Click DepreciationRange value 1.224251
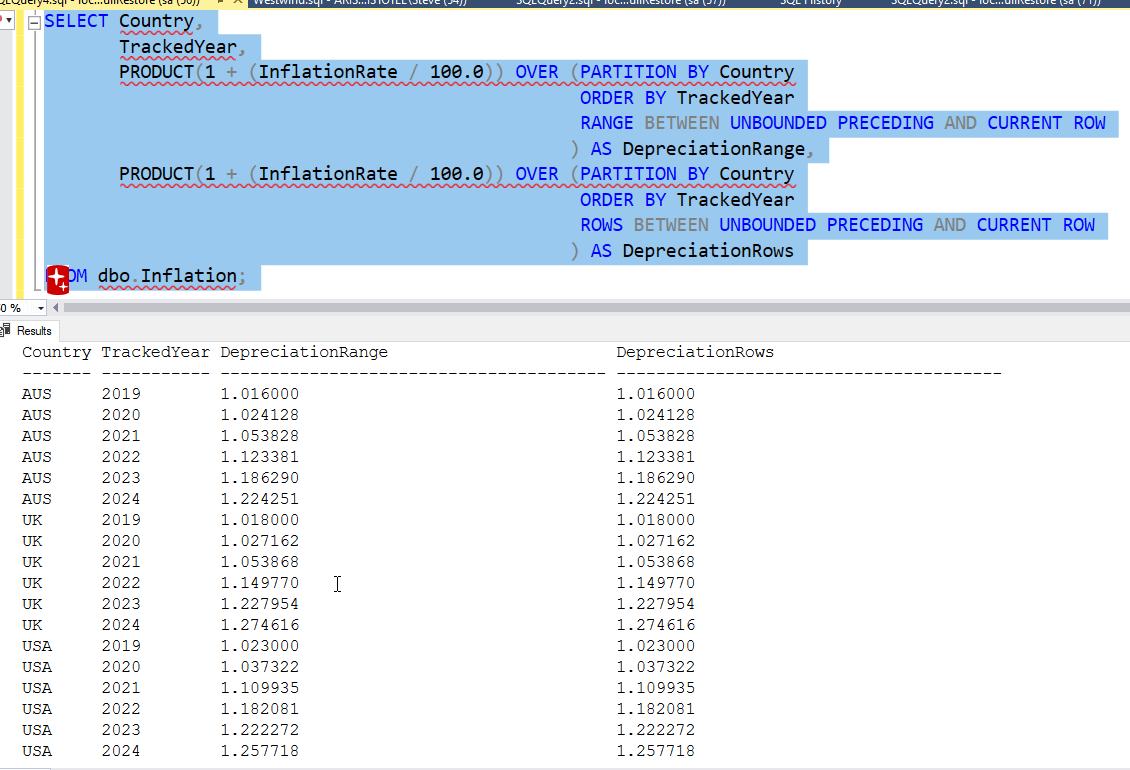This screenshot has width=1130, height=770. pyautogui.click(x=259, y=499)
